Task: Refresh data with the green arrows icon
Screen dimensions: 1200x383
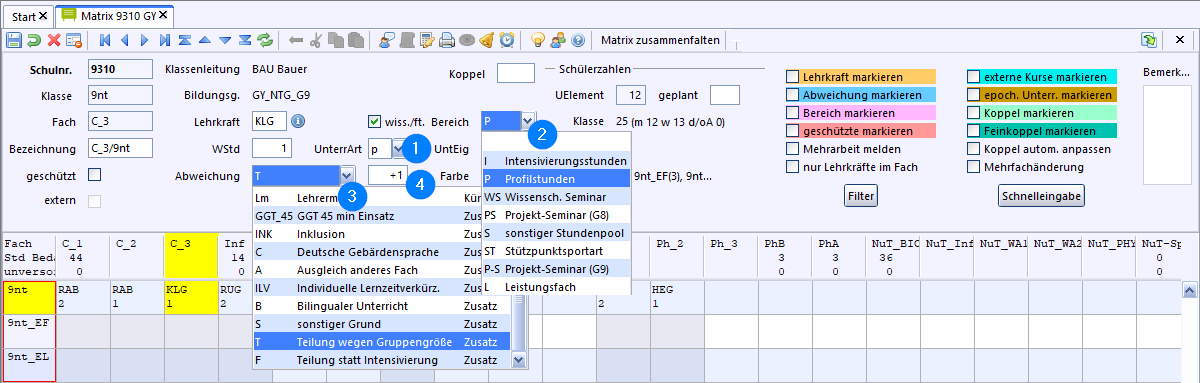Action: tap(265, 41)
